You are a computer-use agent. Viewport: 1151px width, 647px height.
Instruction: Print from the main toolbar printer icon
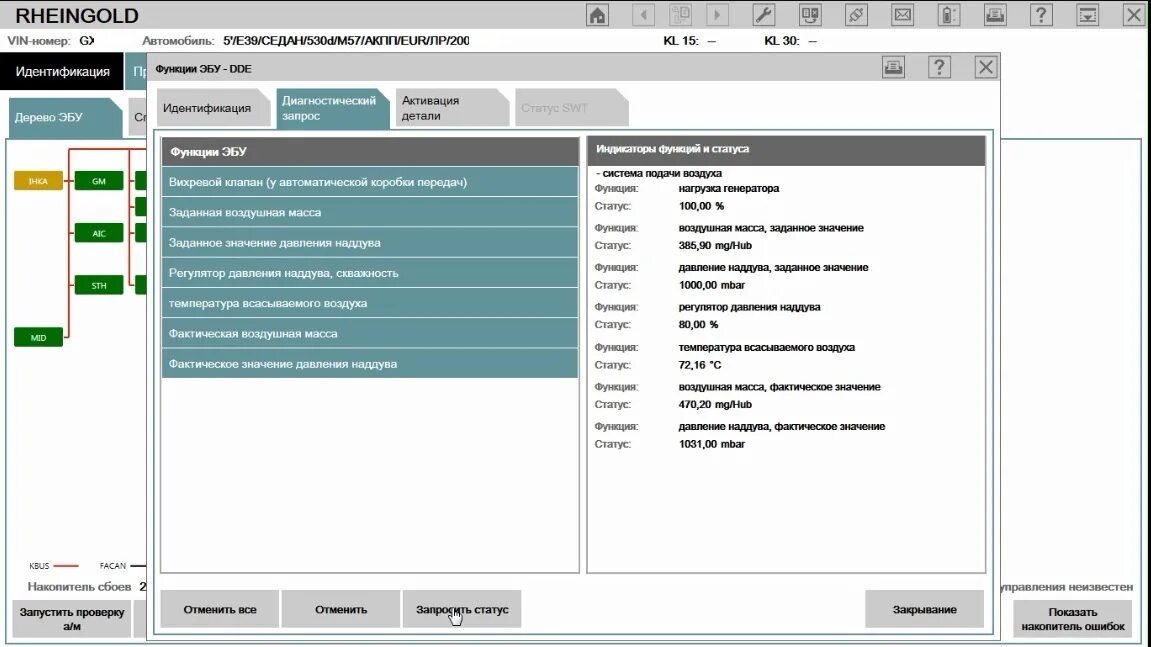995,15
